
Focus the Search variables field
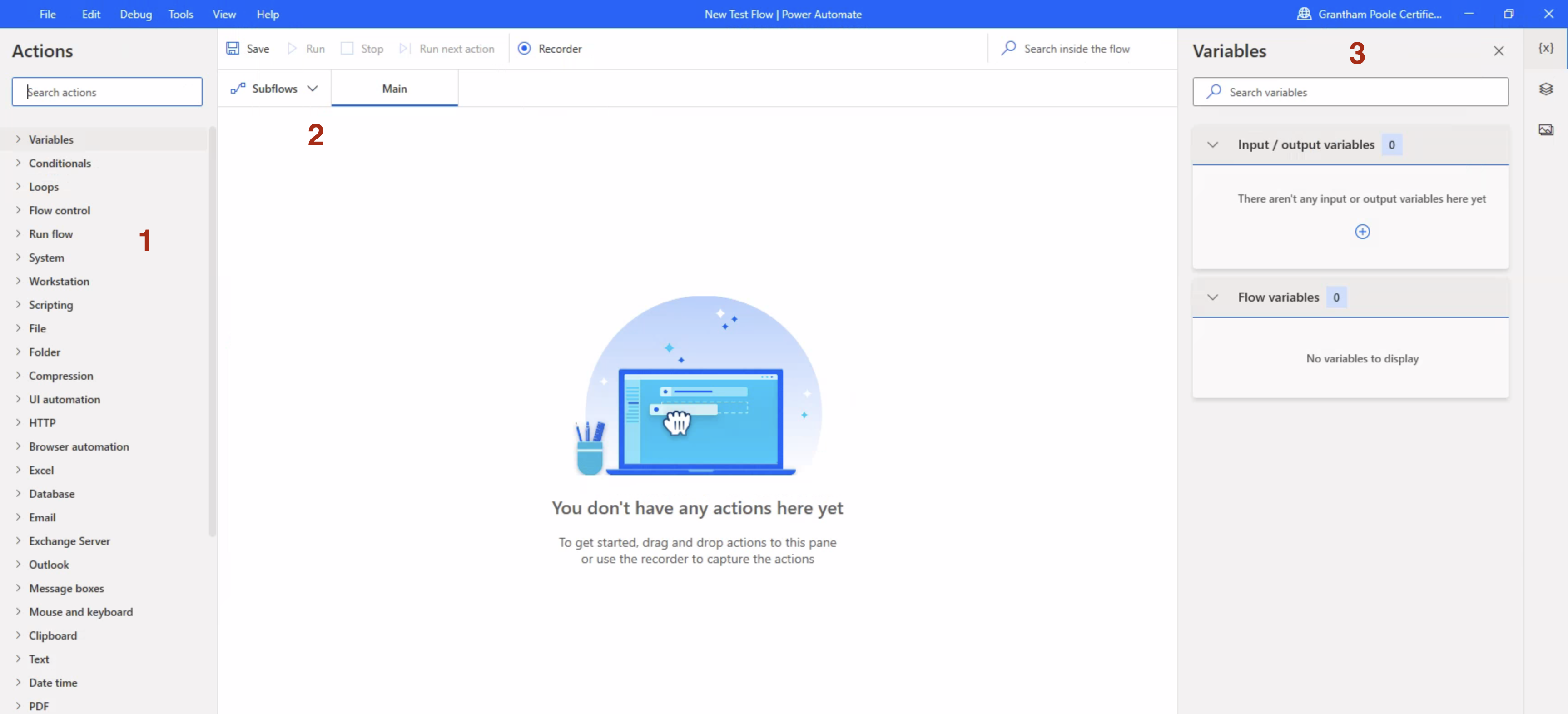click(x=1350, y=92)
